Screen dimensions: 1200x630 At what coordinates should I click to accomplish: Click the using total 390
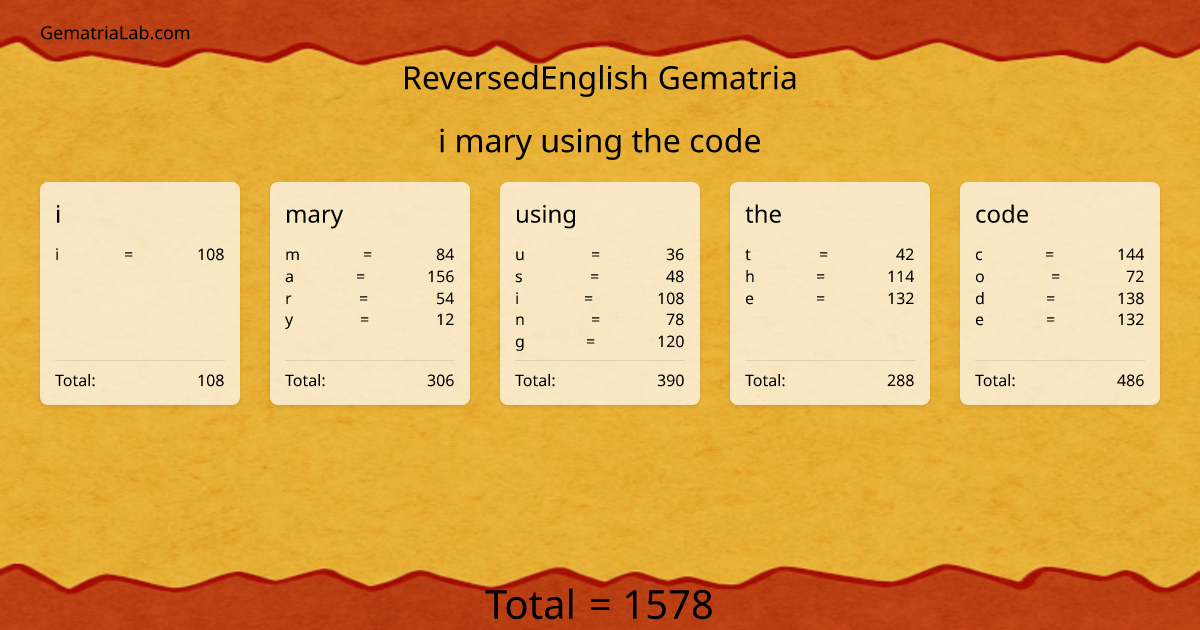click(671, 380)
